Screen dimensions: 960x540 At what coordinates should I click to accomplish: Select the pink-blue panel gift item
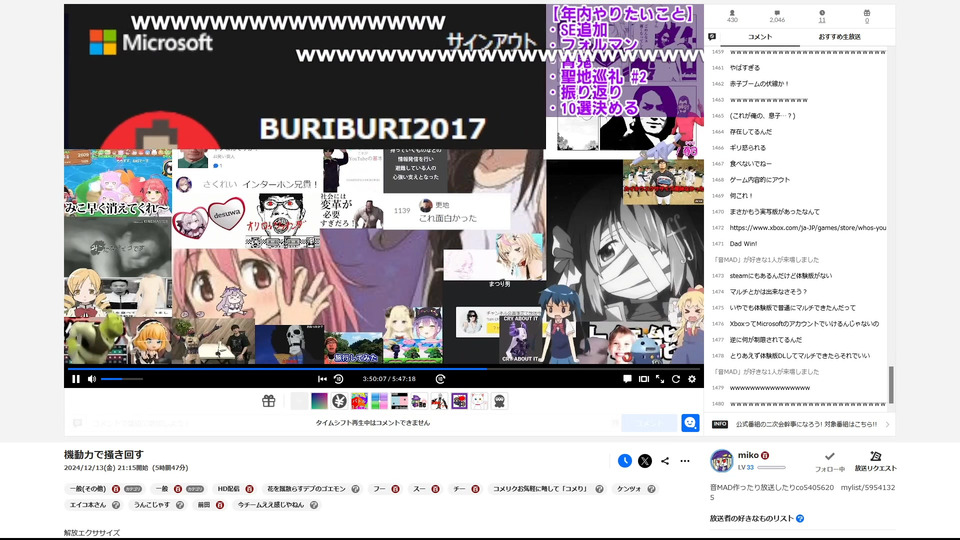click(x=399, y=401)
